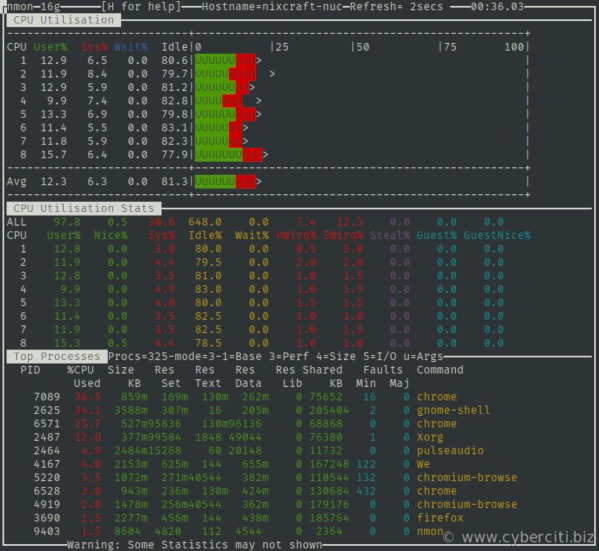Click the 'firefox' command name

pos(440,518)
